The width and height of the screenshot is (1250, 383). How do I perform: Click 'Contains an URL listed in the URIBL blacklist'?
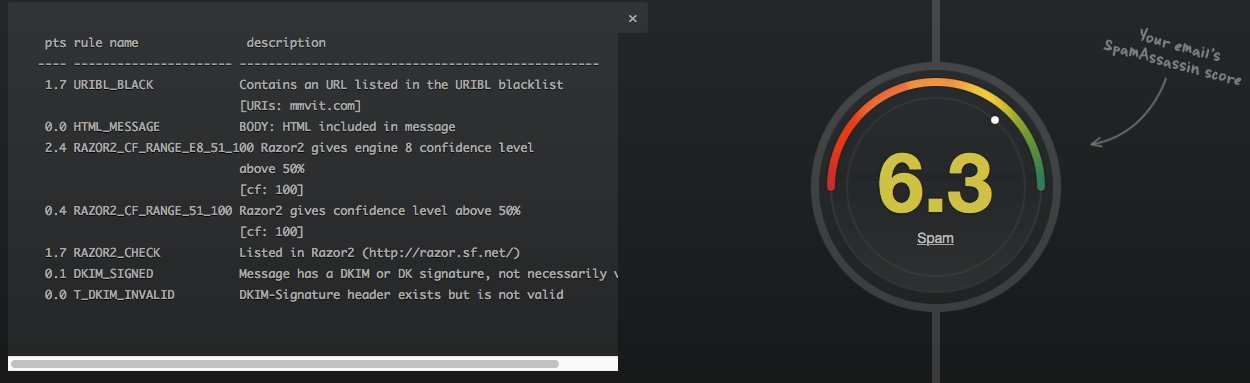tap(401, 85)
